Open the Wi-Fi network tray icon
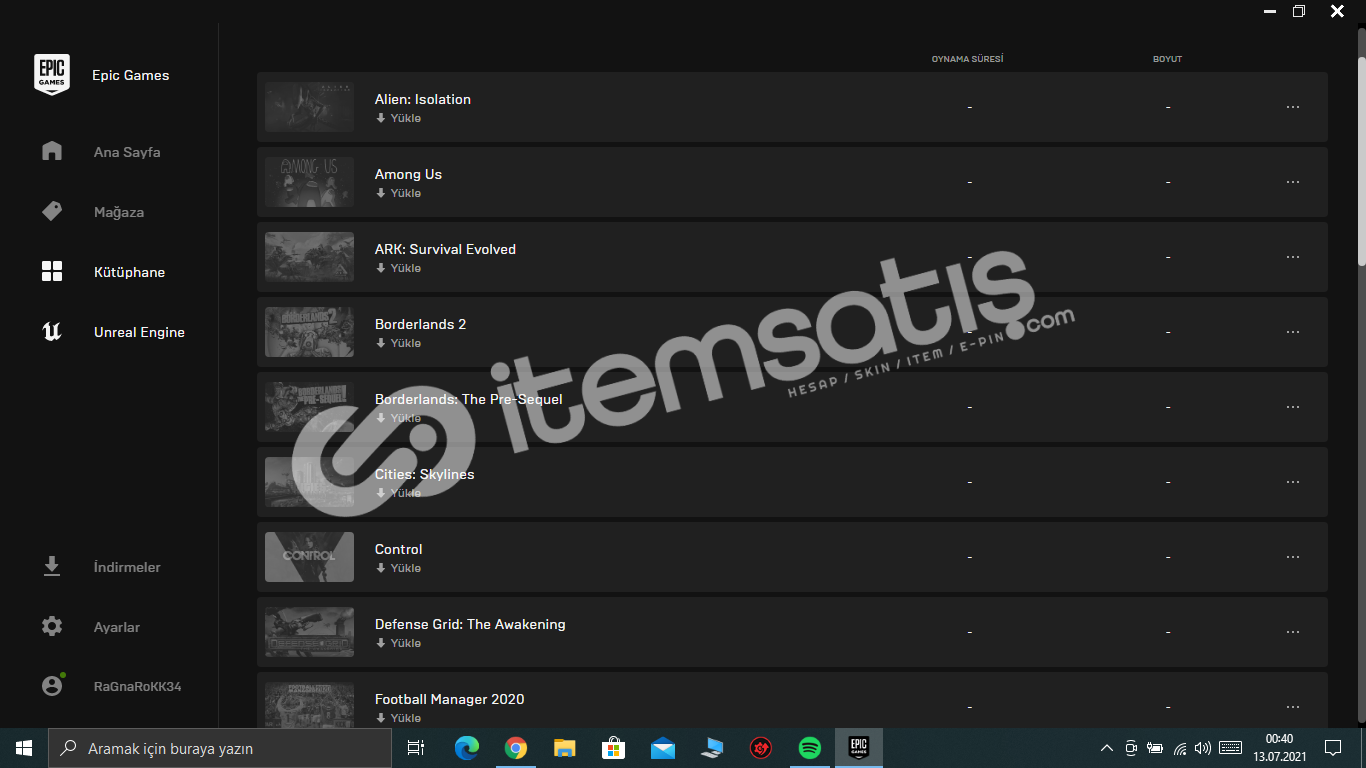 (1180, 748)
